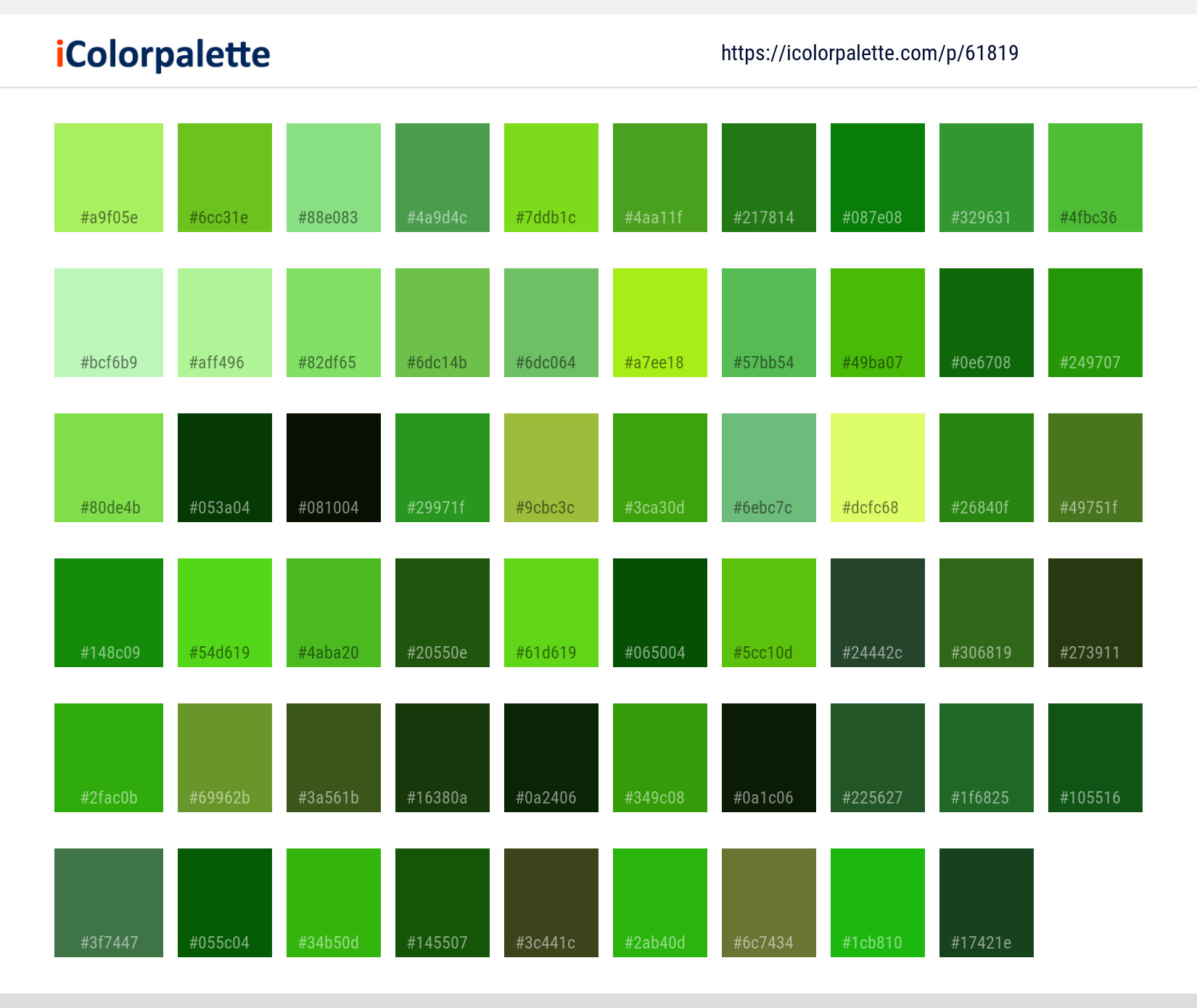Open the icolorpalette.com/p/61819 URL
Viewport: 1197px width, 1008px height.
click(870, 53)
